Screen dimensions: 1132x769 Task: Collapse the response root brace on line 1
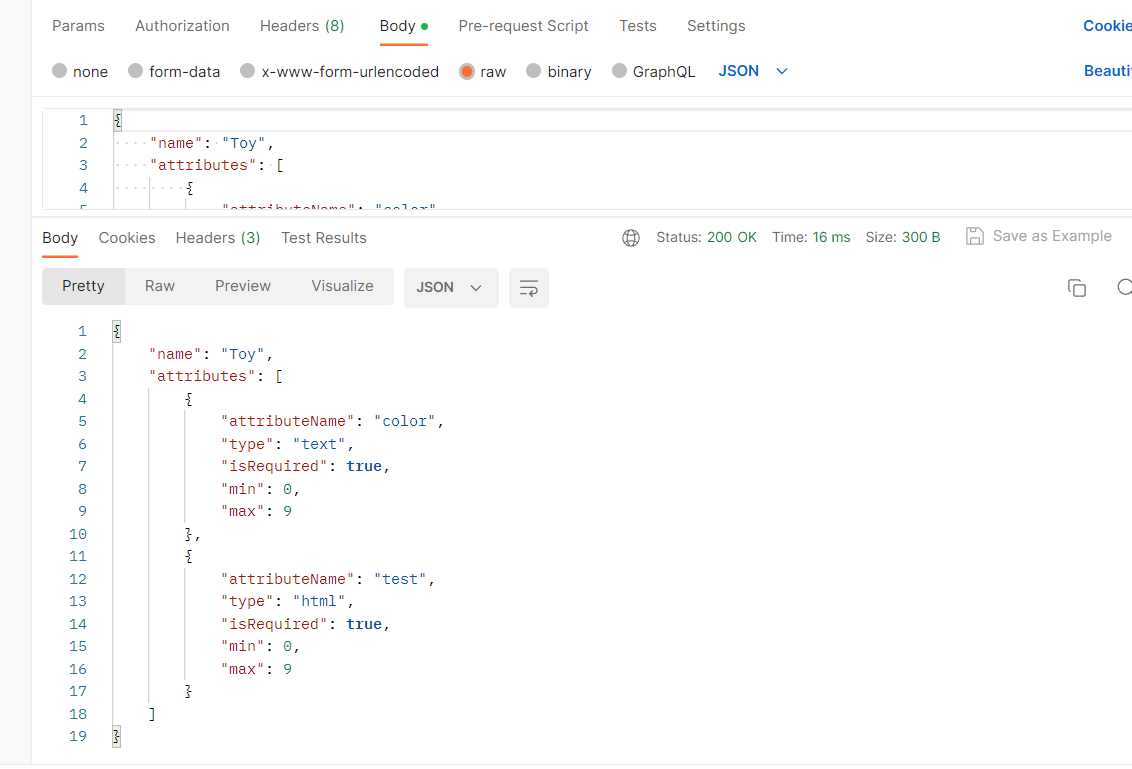[x=116, y=331]
